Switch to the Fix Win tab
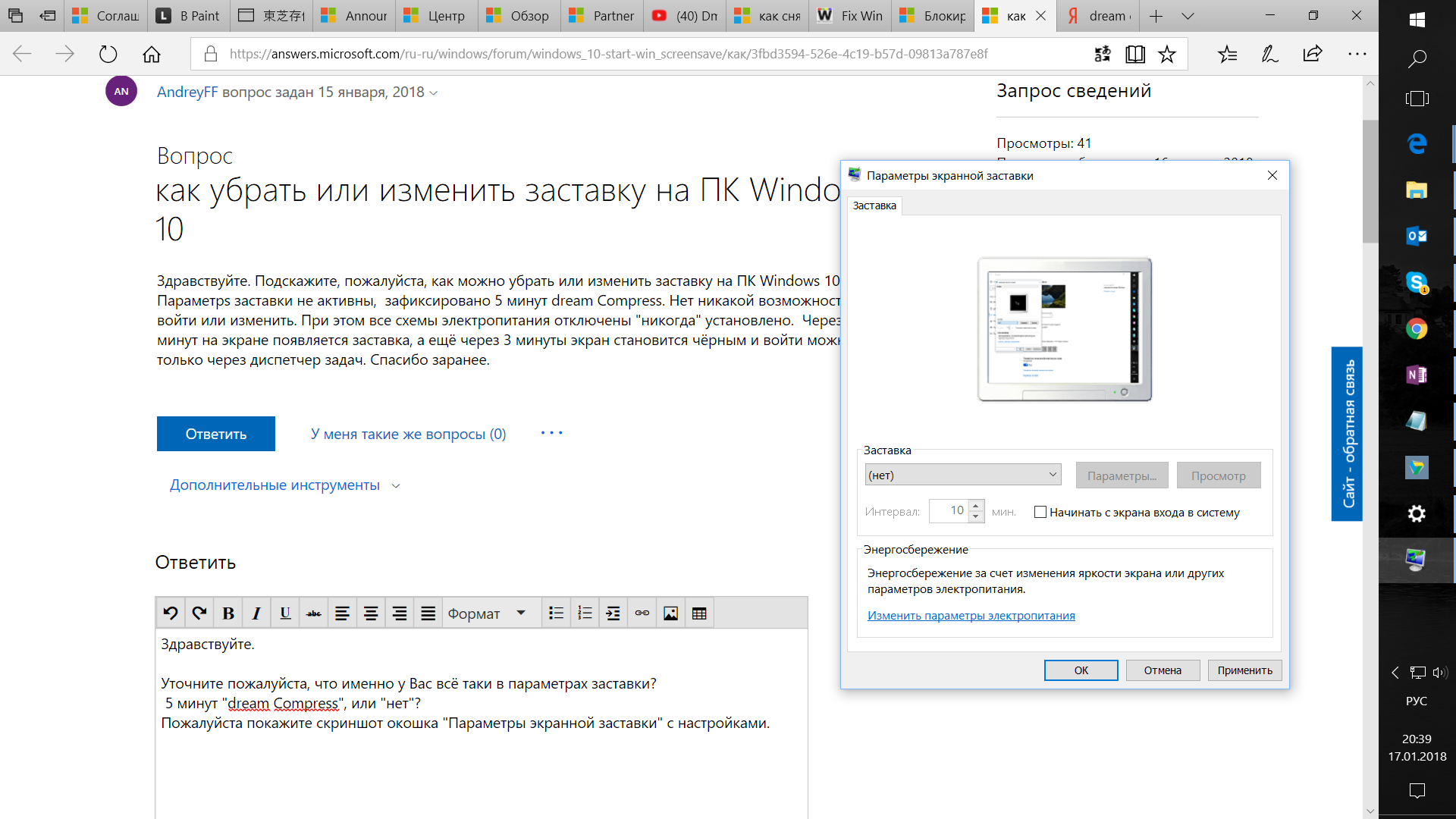 coord(849,16)
